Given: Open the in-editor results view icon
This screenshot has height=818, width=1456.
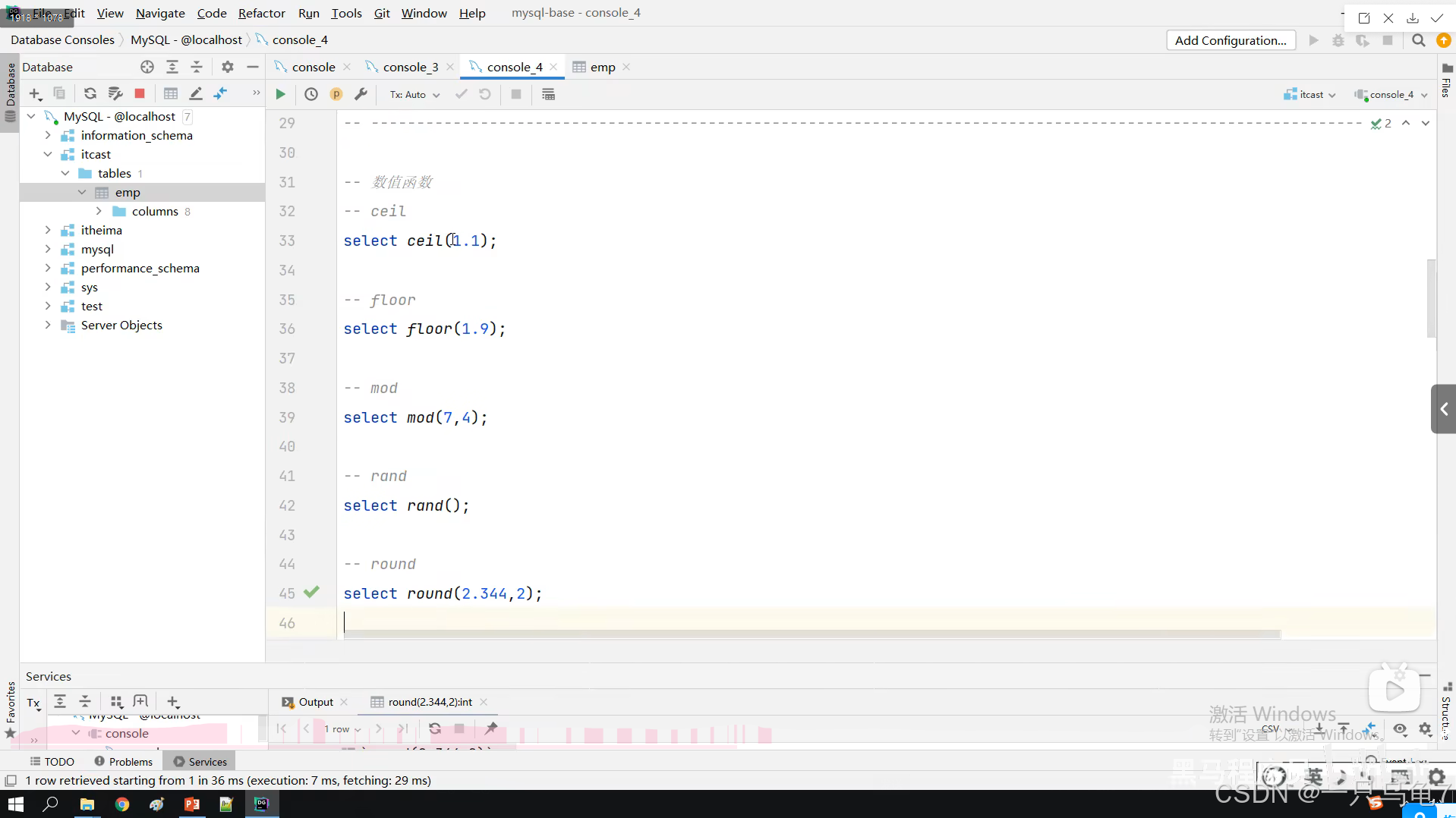Looking at the screenshot, I should pos(548,94).
